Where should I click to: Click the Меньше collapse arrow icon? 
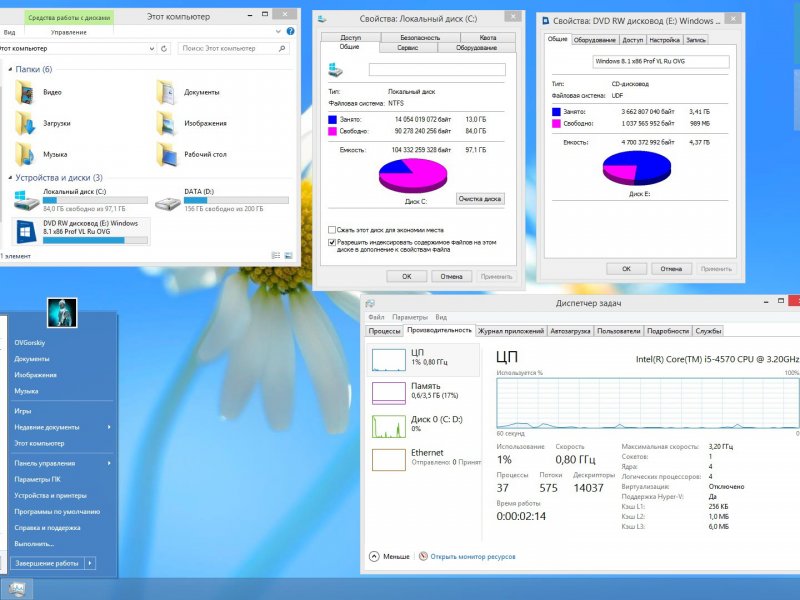pyautogui.click(x=374, y=556)
